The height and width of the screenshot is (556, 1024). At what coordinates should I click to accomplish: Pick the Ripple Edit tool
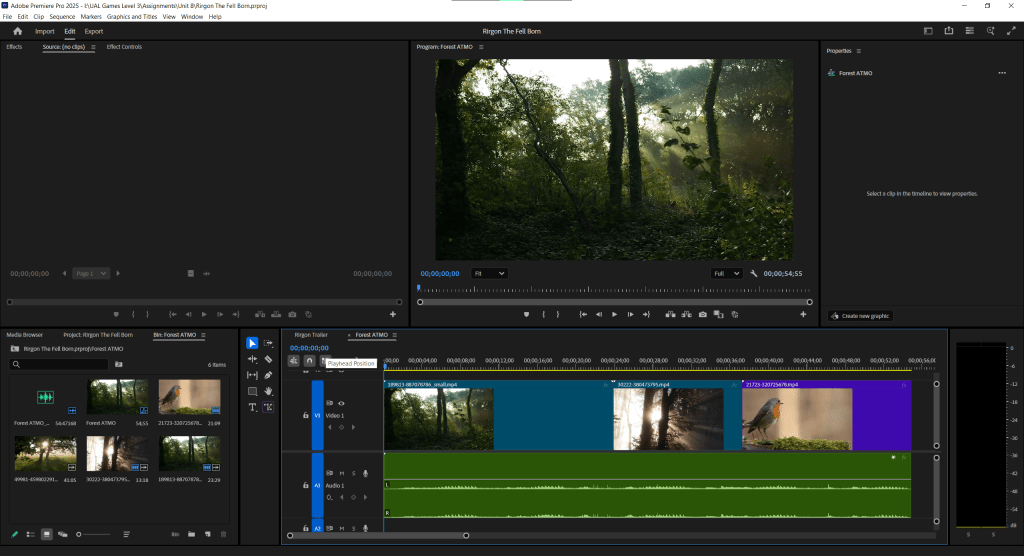tap(252, 359)
